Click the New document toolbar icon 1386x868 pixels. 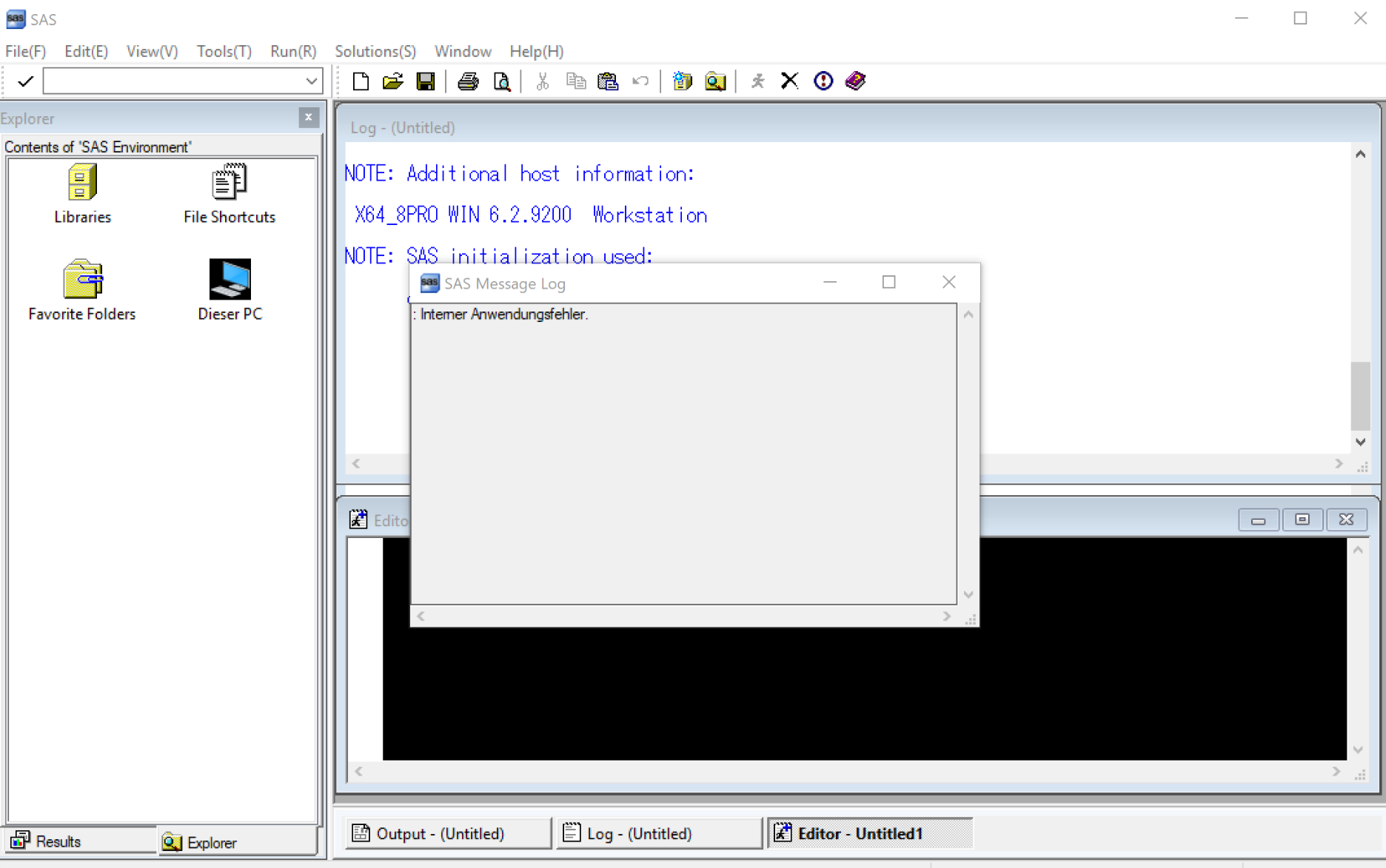click(x=361, y=81)
